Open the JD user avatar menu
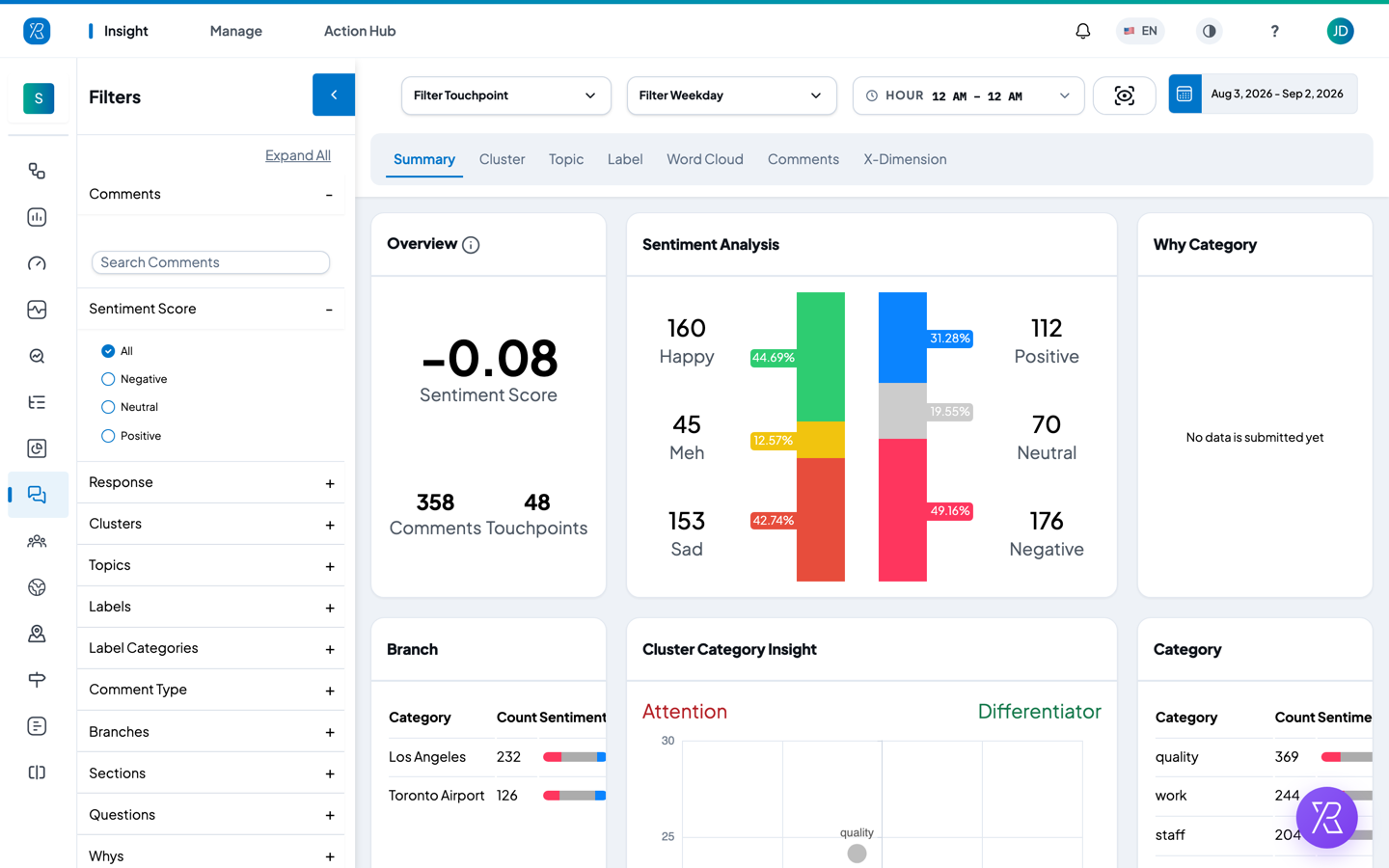1389x868 pixels. click(x=1340, y=31)
